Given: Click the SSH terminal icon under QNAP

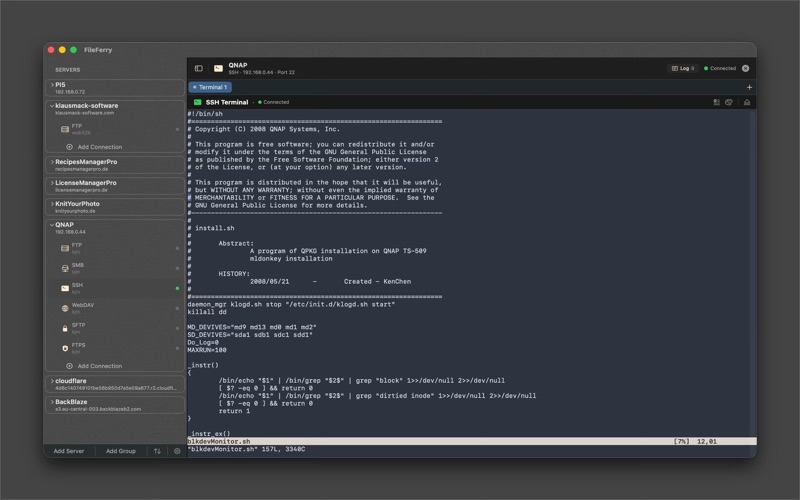Looking at the screenshot, I should tap(65, 288).
